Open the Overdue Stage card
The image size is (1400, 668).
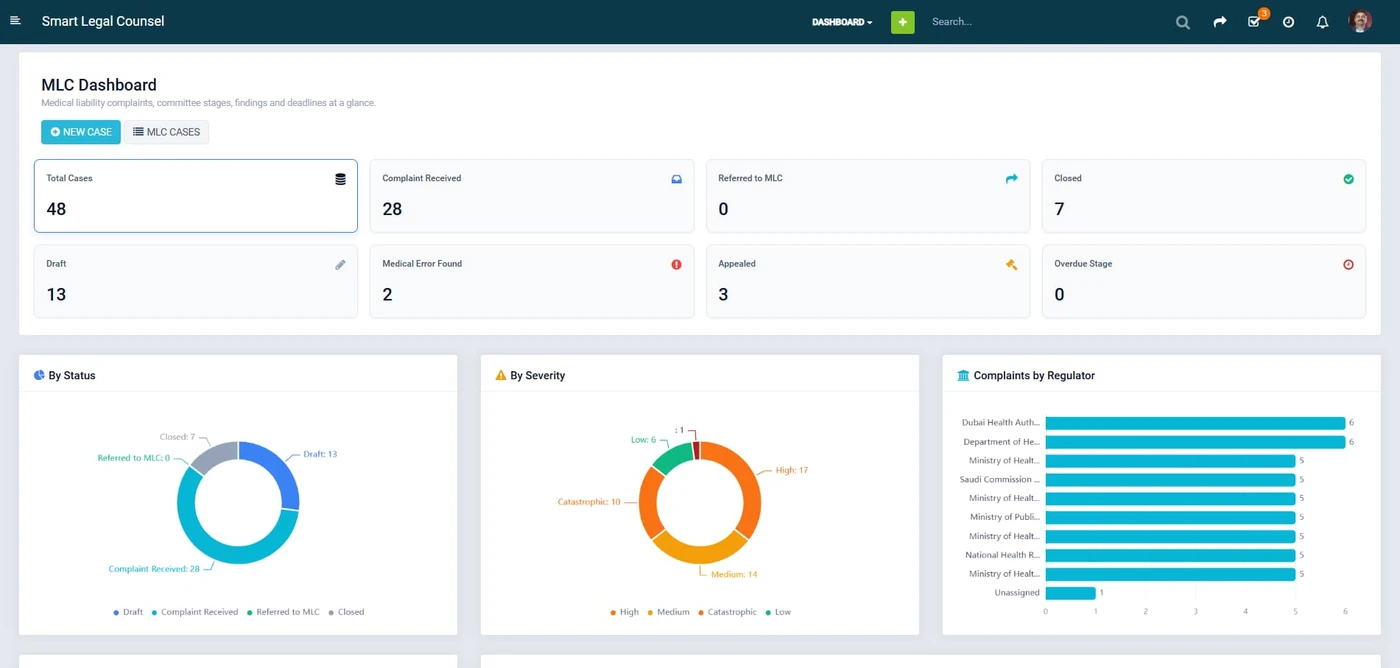coord(1204,282)
